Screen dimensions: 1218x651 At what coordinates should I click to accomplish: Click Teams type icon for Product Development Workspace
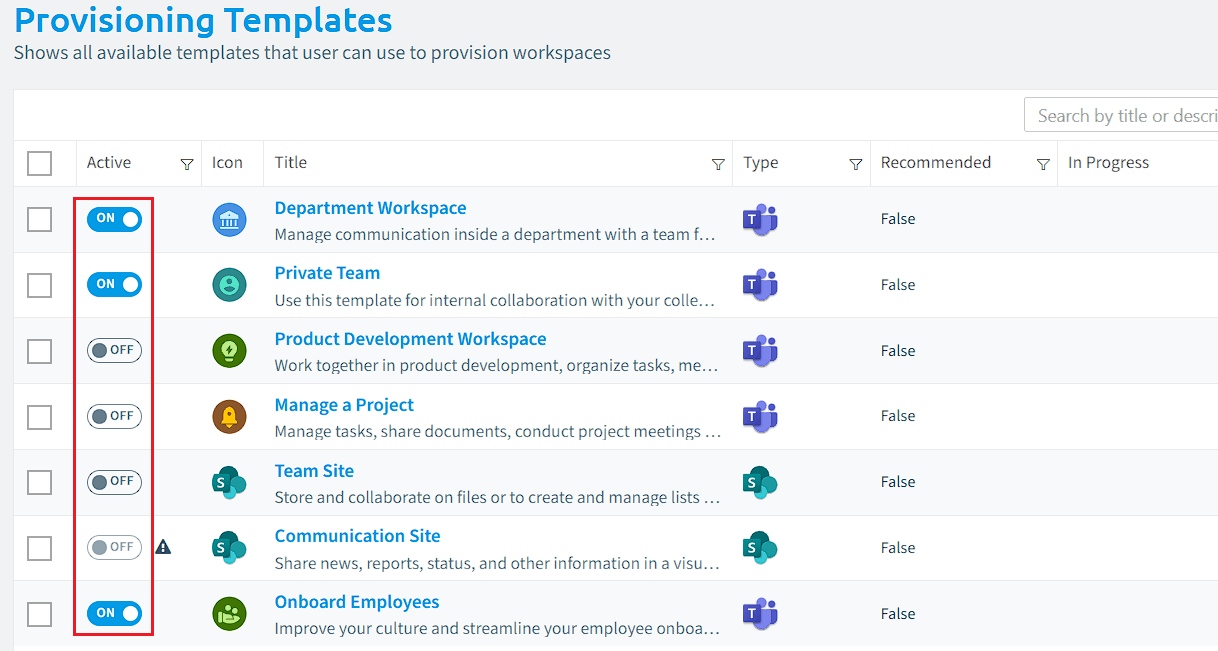click(x=760, y=351)
